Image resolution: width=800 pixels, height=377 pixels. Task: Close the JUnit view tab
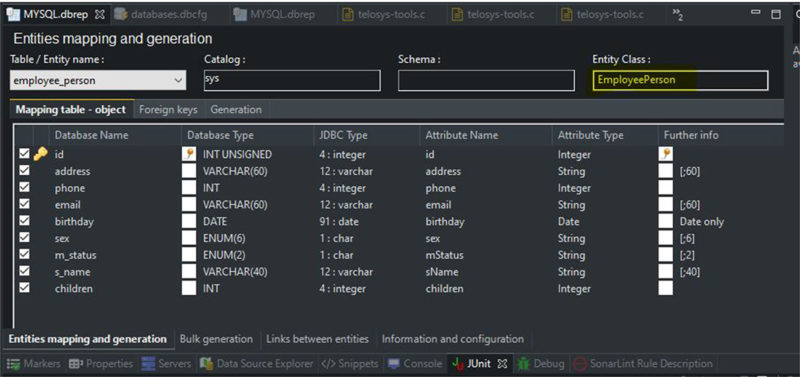[503, 364]
